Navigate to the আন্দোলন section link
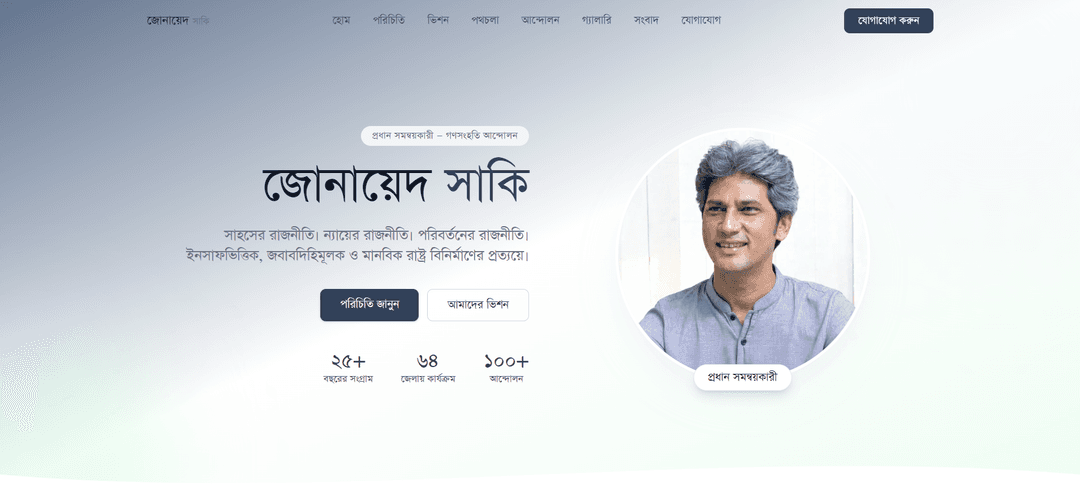 tap(541, 20)
